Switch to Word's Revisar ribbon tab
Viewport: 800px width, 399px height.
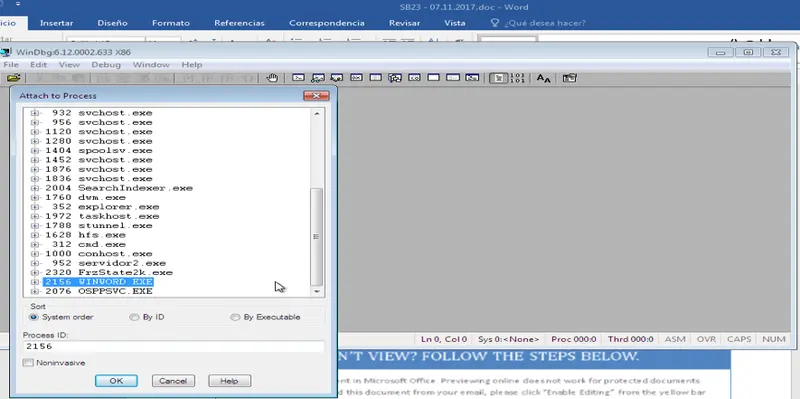click(405, 23)
